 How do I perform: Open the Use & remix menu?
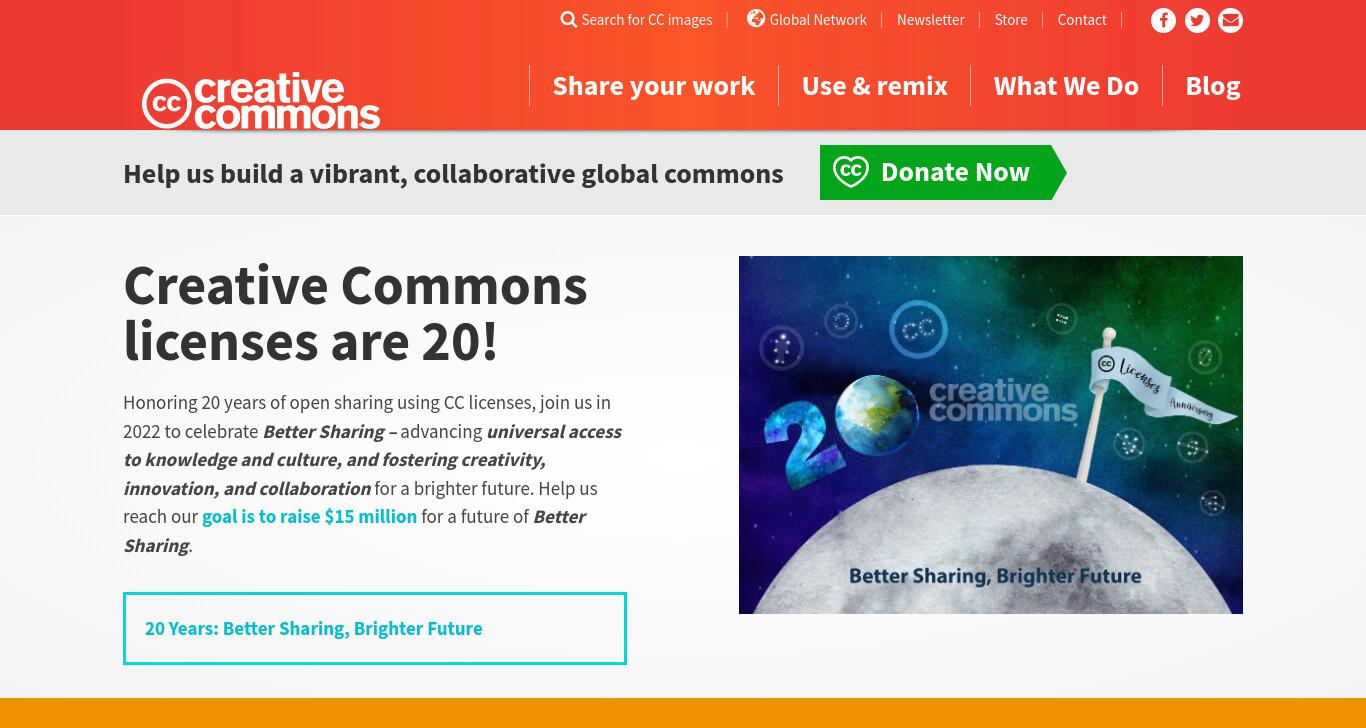[875, 86]
